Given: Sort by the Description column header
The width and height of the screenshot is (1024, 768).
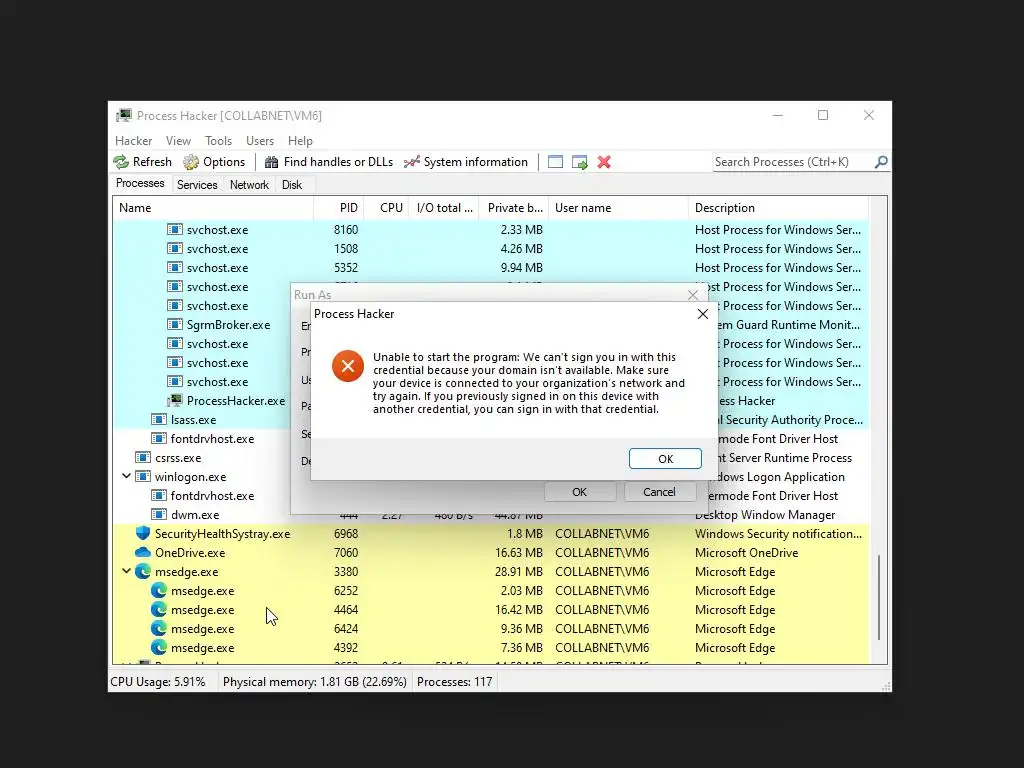Looking at the screenshot, I should [x=778, y=208].
